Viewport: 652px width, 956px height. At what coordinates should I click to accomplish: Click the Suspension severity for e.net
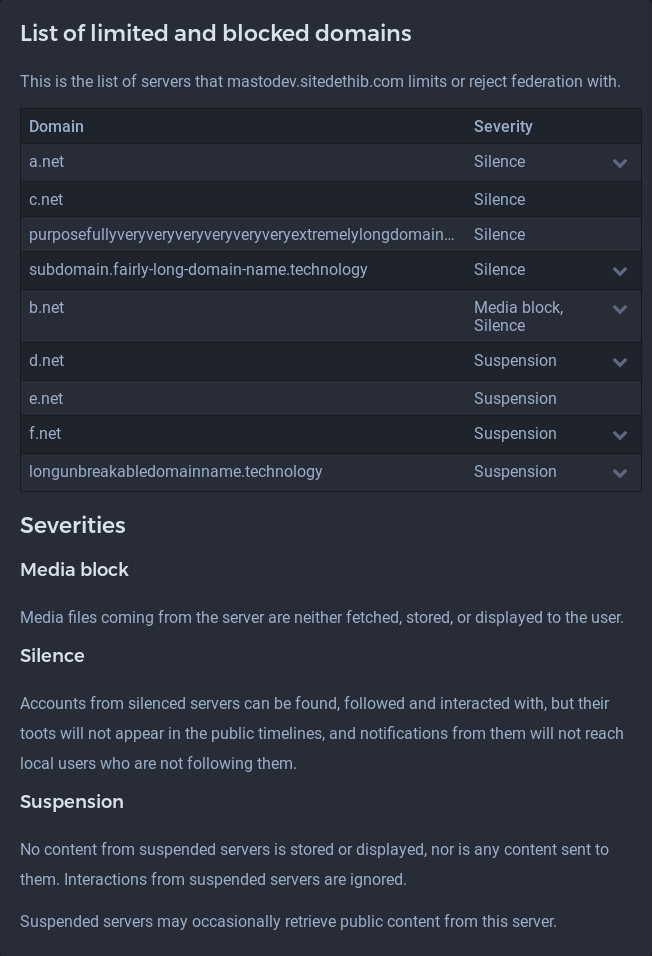pyautogui.click(x=515, y=399)
